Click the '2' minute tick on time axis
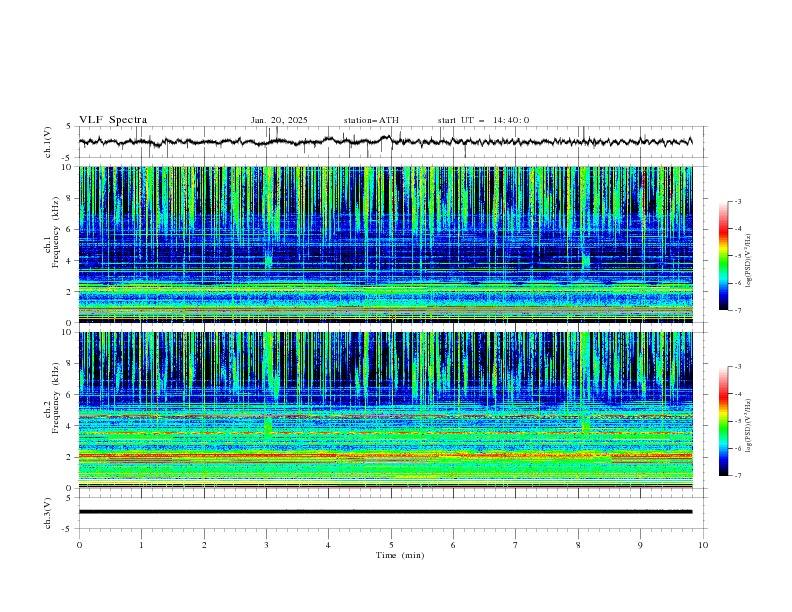792x612 pixels. click(204, 545)
